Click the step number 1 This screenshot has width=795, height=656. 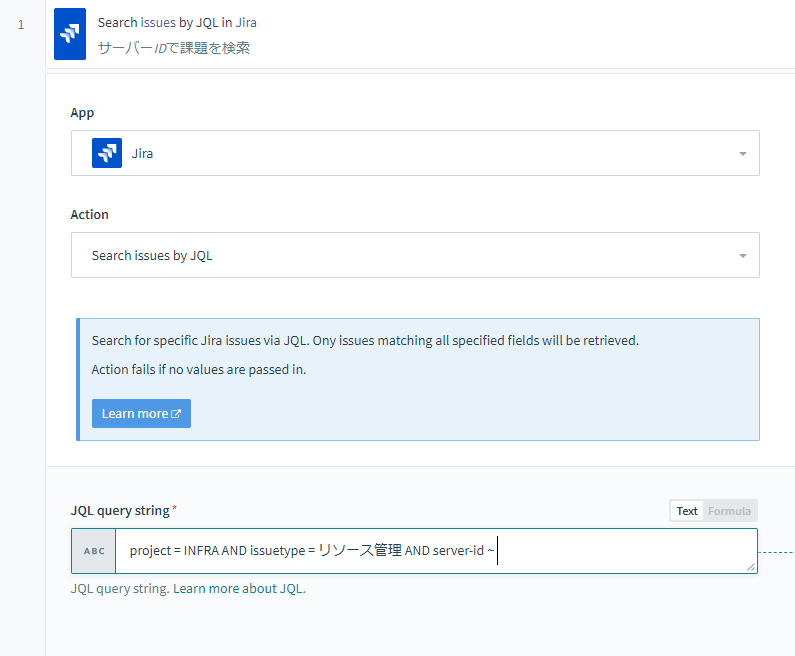(21, 25)
